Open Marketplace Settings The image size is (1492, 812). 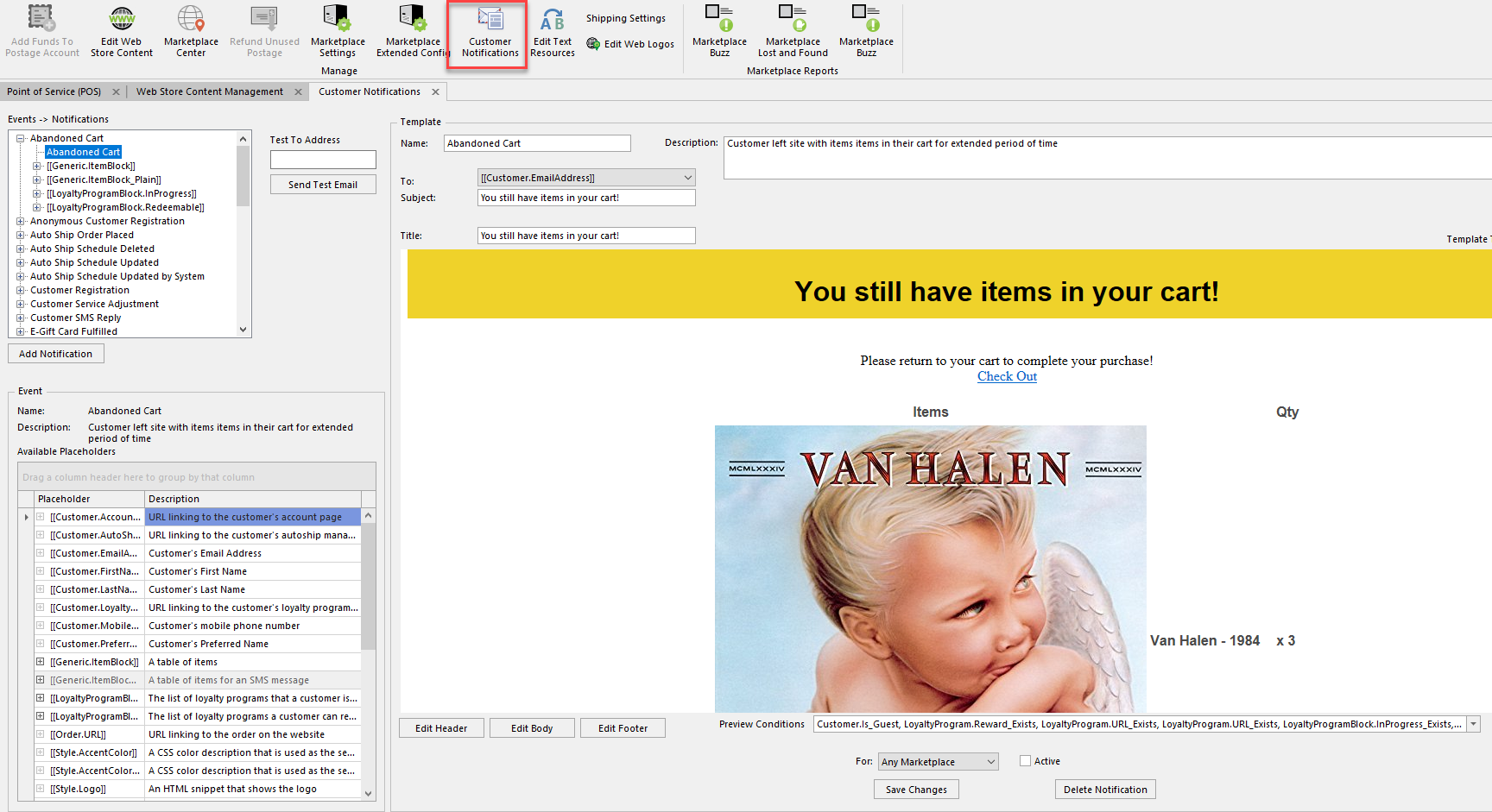click(338, 31)
